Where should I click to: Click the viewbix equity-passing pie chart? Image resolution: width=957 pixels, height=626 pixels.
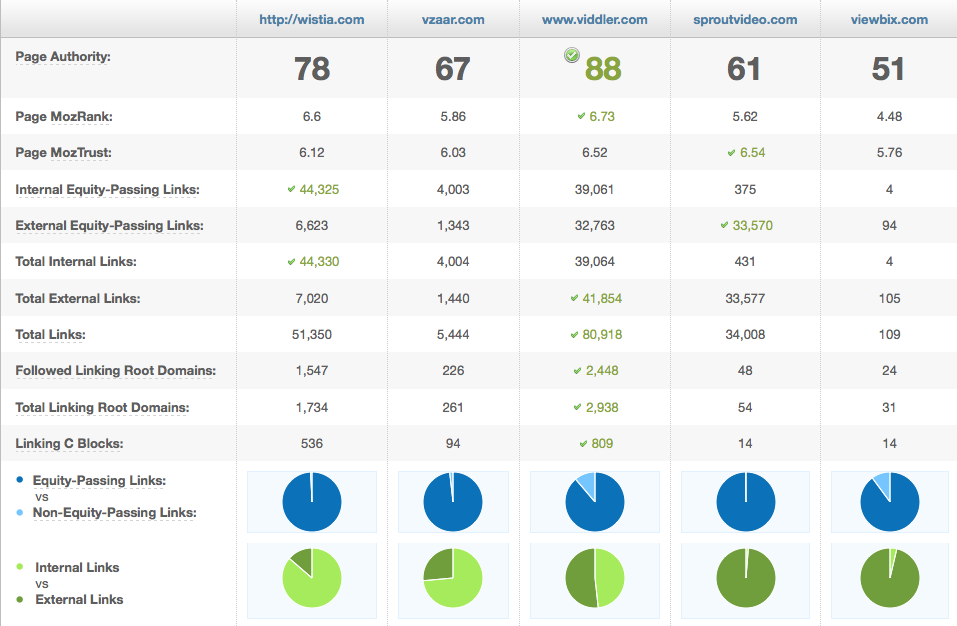890,502
